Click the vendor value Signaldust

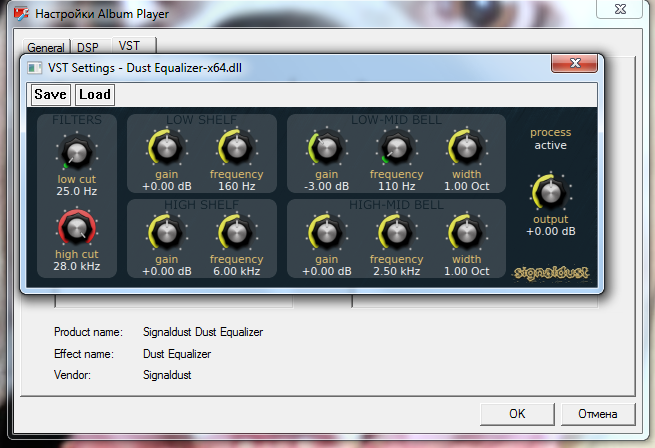coord(167,375)
